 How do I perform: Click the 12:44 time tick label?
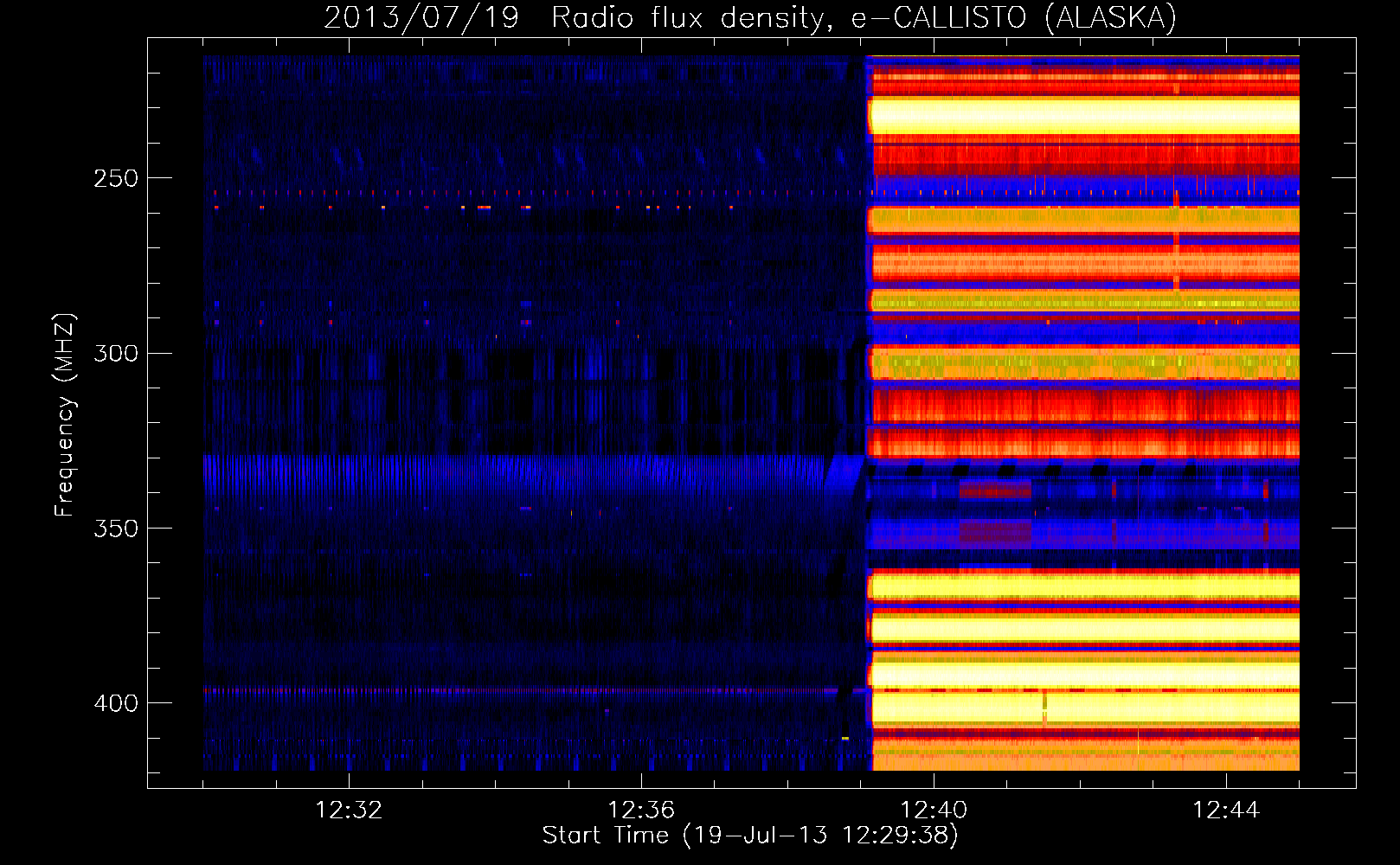(1226, 811)
